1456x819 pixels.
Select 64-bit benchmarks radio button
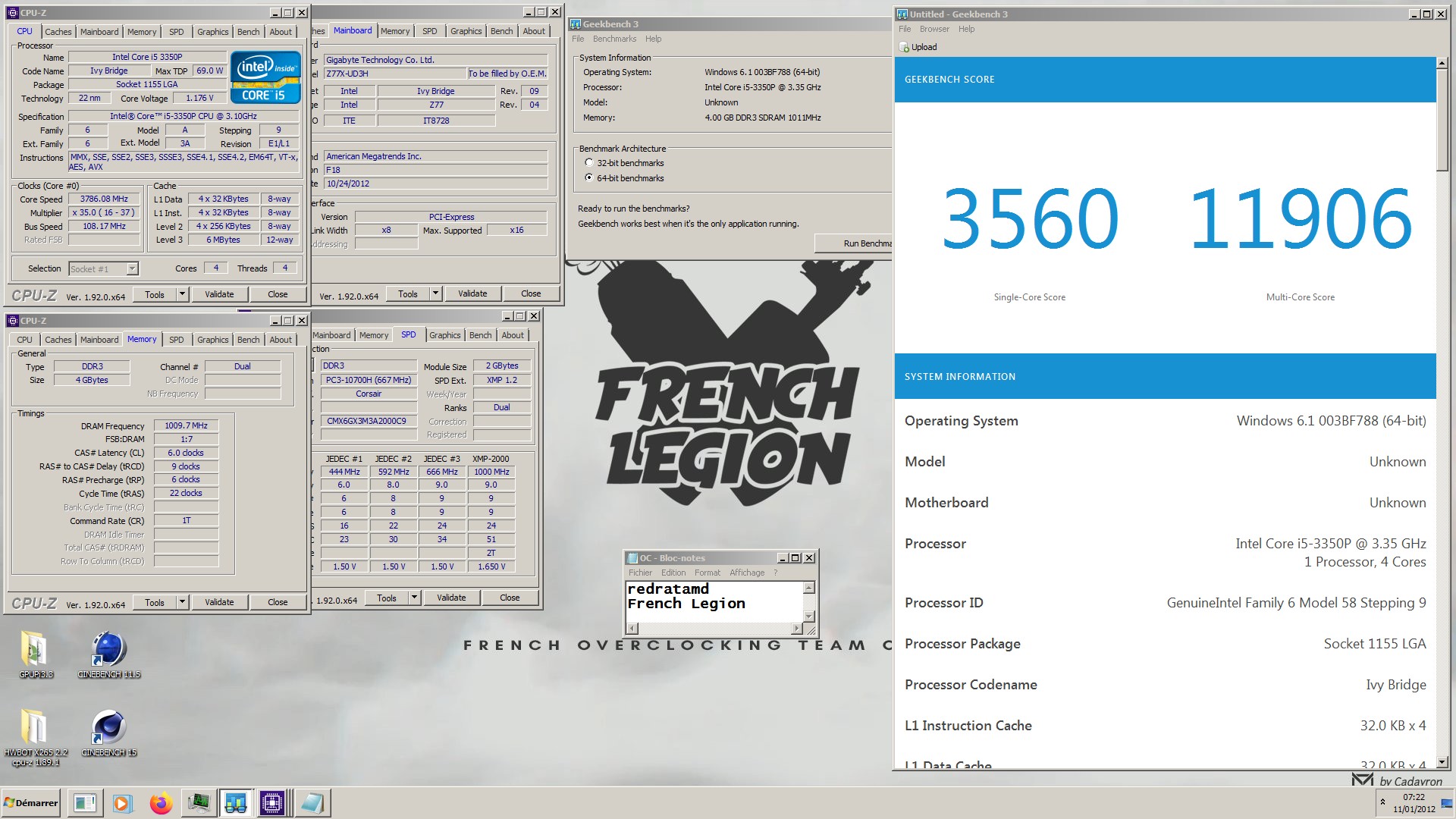[x=589, y=177]
